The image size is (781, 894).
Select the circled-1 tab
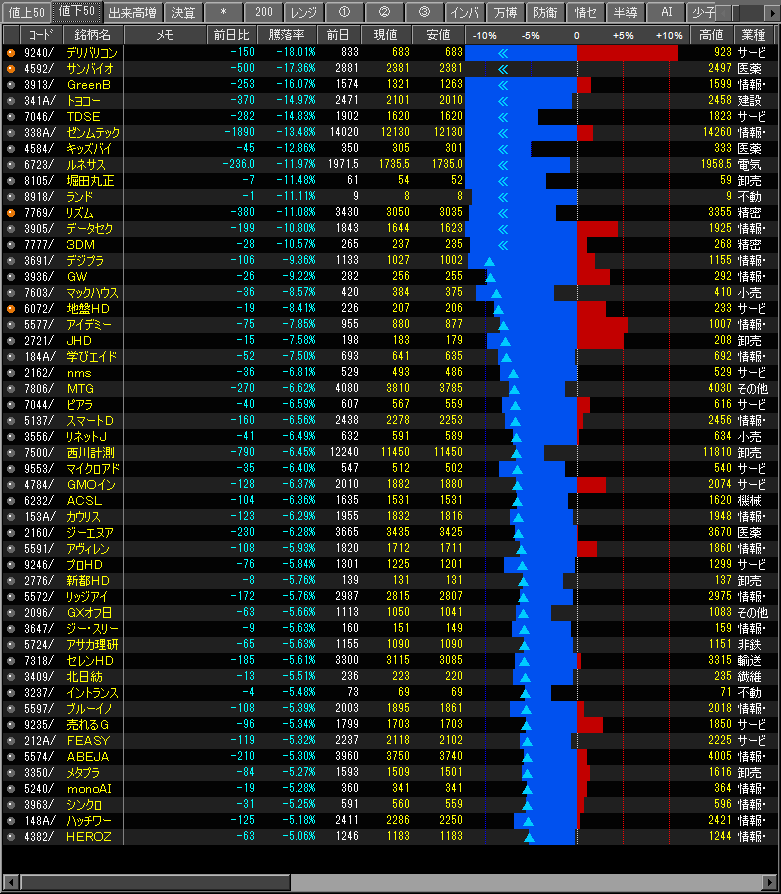(344, 12)
